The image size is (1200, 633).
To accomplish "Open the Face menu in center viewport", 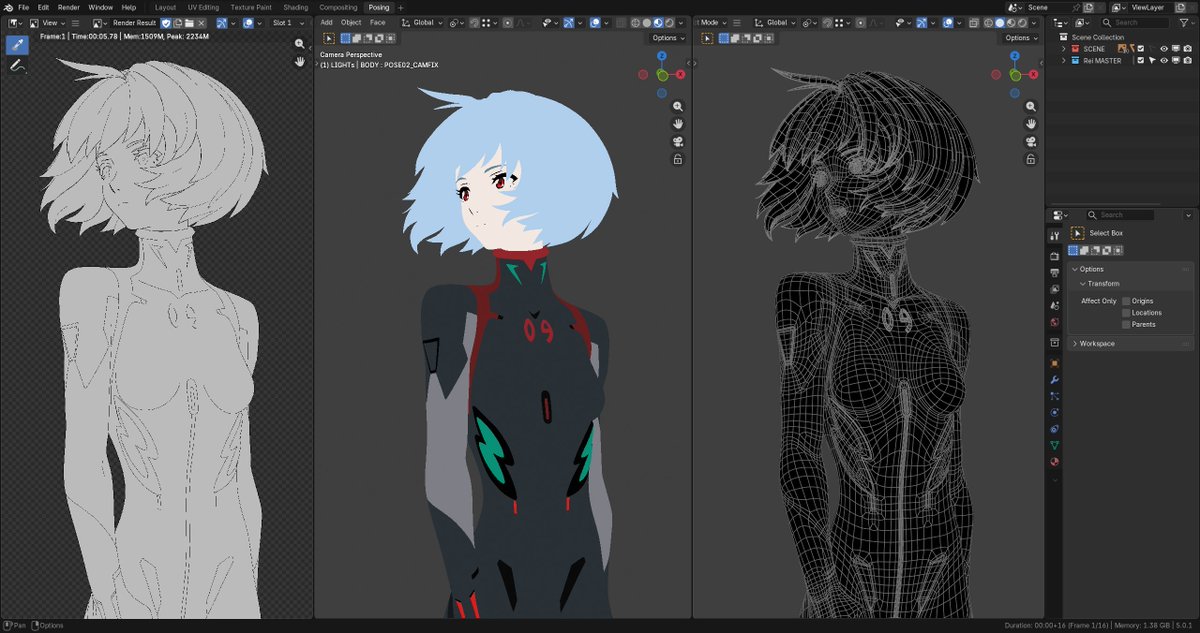I will (377, 22).
